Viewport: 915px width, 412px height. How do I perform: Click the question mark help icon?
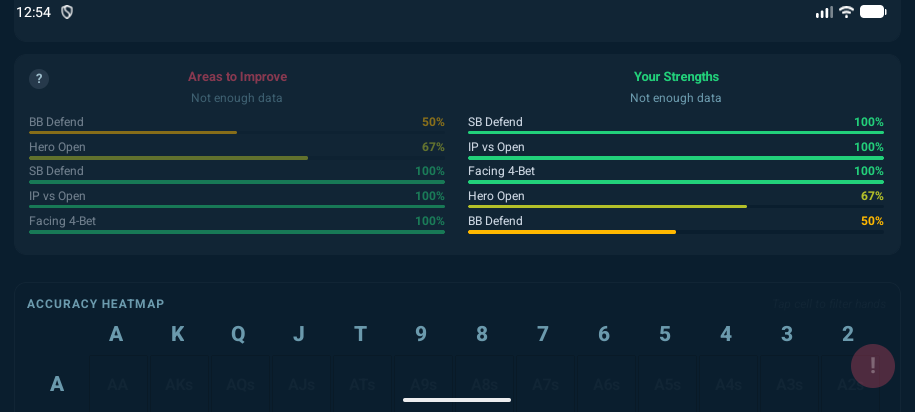(x=39, y=79)
